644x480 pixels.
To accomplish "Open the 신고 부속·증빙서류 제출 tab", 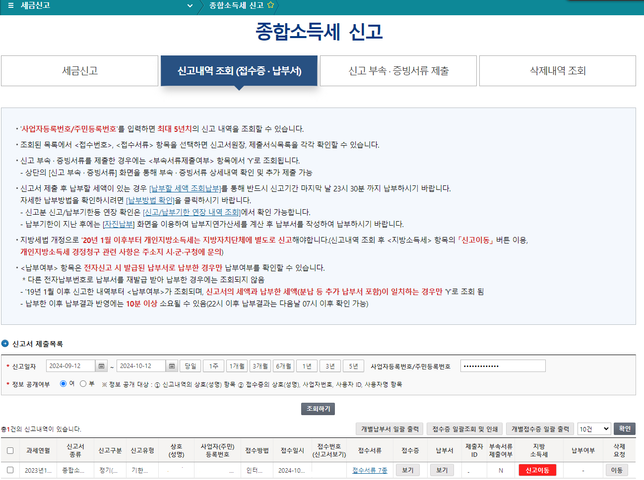I will (x=398, y=72).
